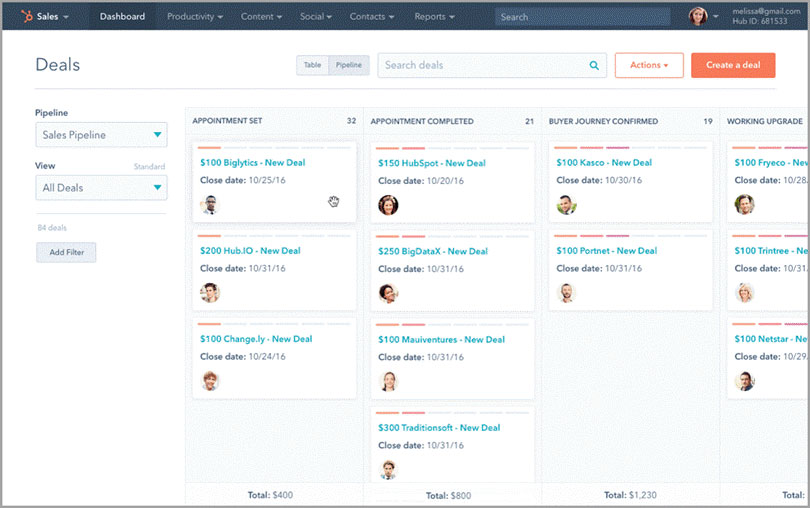Image resolution: width=810 pixels, height=508 pixels.
Task: Open the $100 Kasco - New Deal link
Action: [x=604, y=162]
